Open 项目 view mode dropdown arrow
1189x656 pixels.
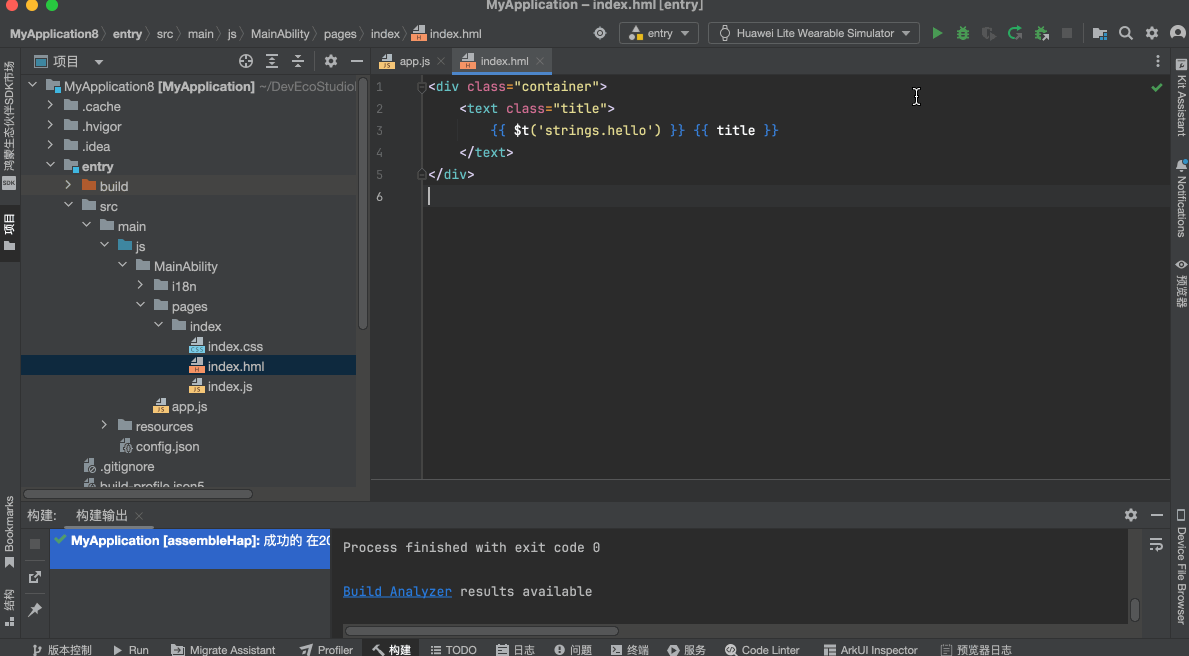click(x=99, y=62)
